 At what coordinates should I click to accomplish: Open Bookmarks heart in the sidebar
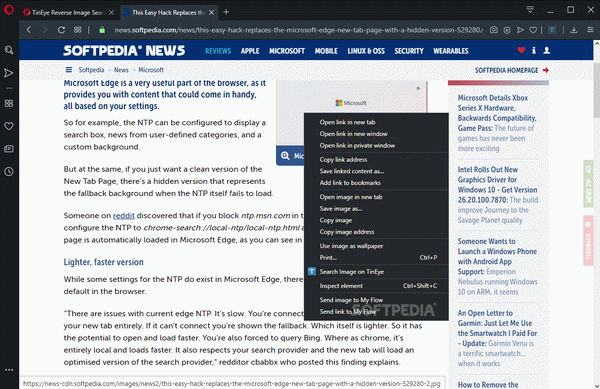click(x=9, y=126)
